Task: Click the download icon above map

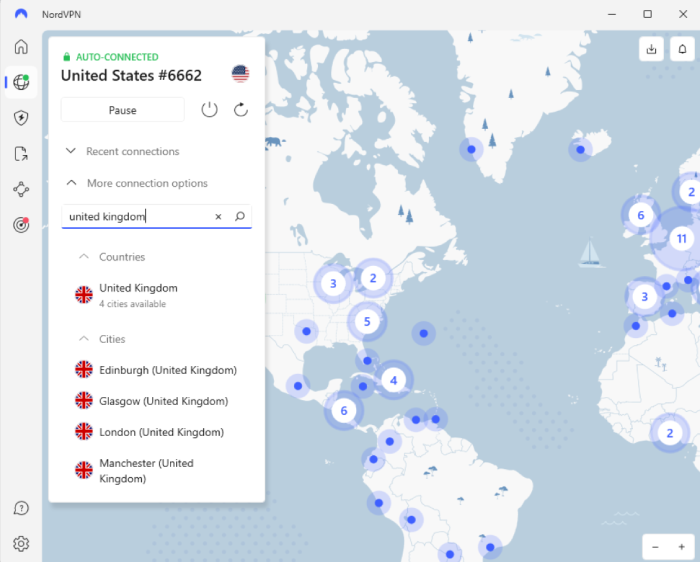Action: [x=651, y=49]
